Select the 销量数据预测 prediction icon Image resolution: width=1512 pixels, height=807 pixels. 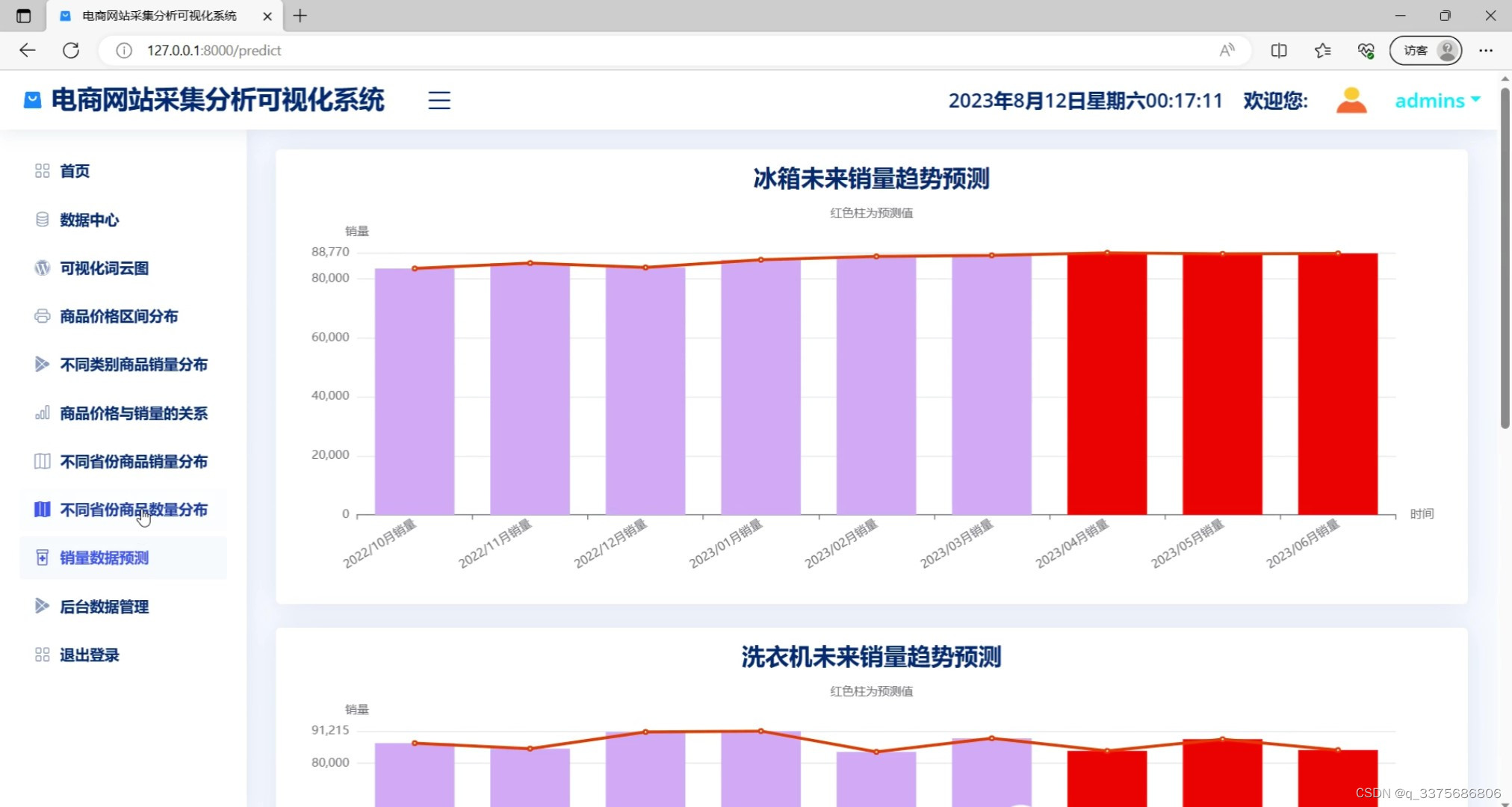[x=43, y=557]
